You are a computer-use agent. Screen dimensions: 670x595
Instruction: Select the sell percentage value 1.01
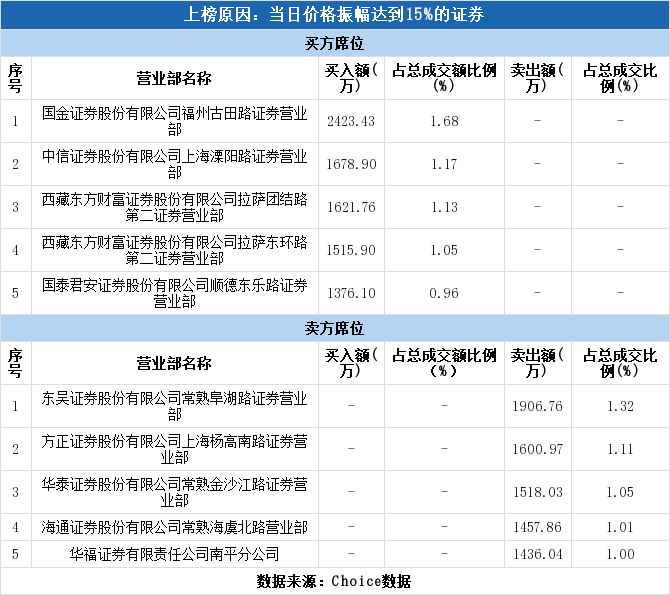pos(620,527)
